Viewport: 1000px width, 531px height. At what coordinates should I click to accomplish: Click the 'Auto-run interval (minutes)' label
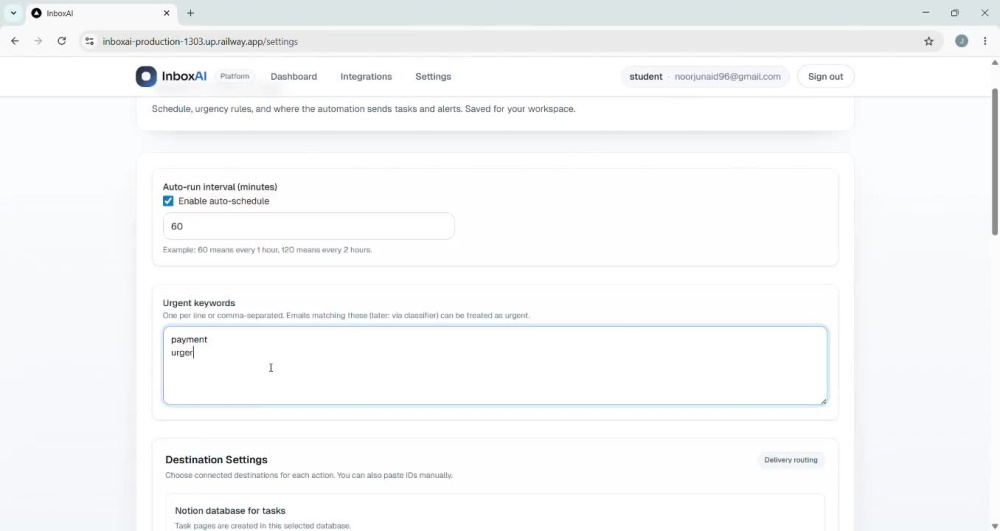pyautogui.click(x=220, y=187)
